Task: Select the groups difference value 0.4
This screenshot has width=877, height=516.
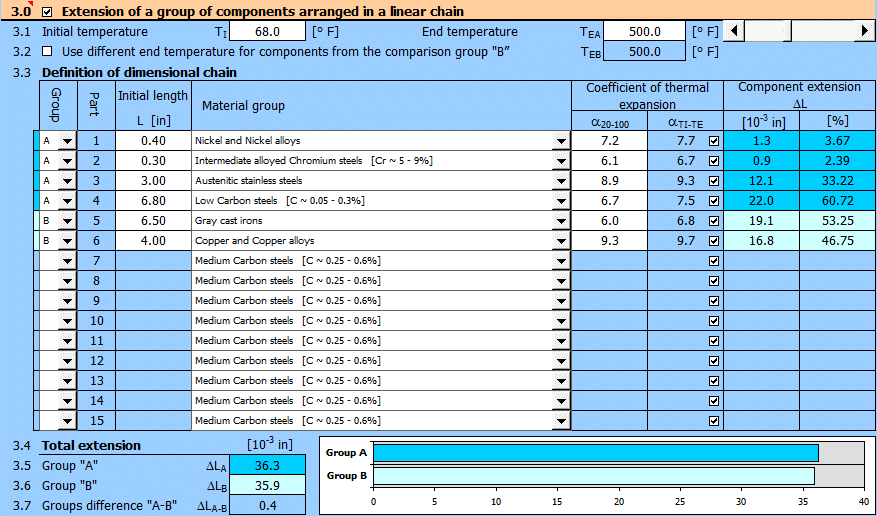Action: (x=267, y=506)
